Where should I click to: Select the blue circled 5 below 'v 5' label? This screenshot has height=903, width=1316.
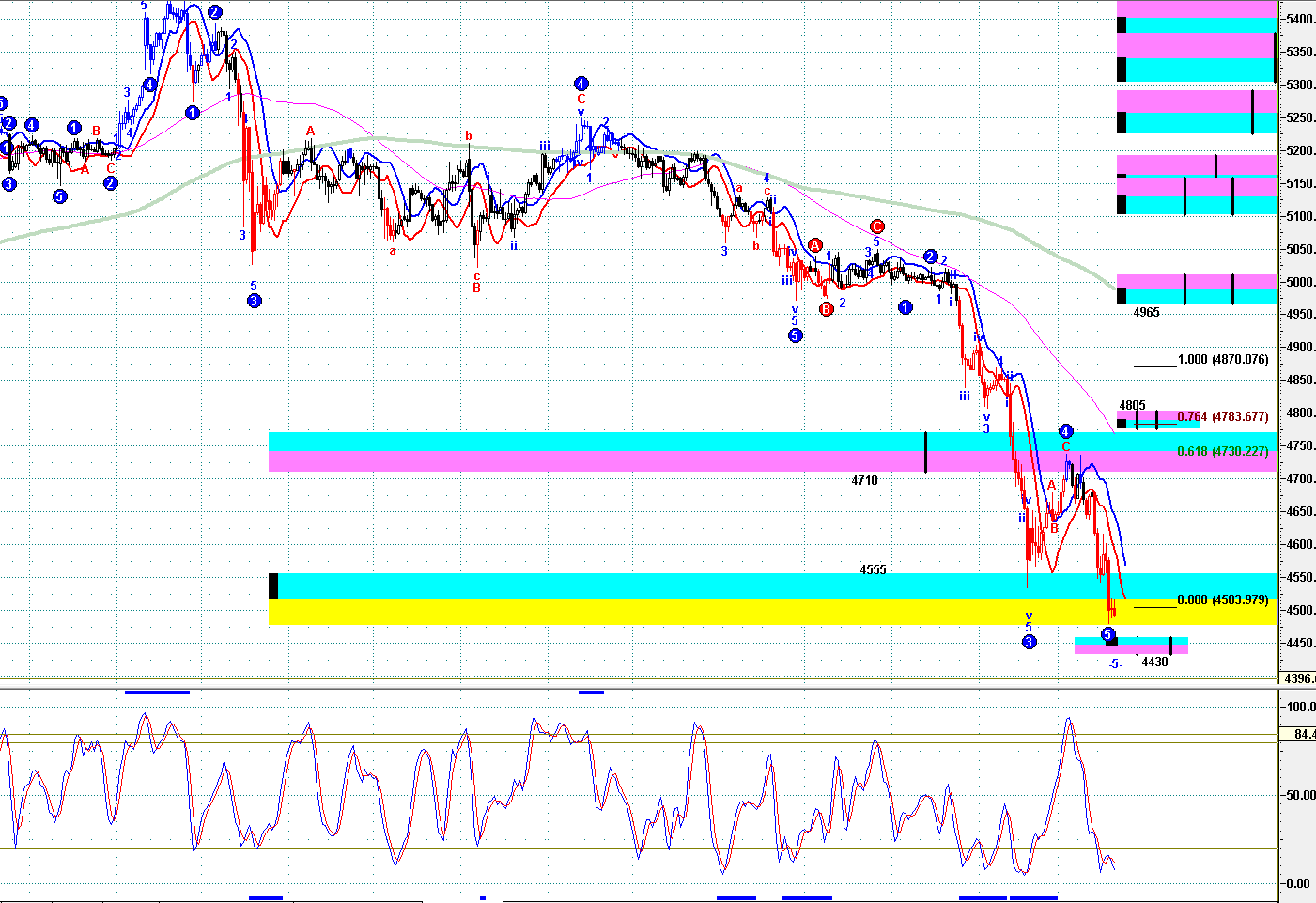[x=795, y=335]
